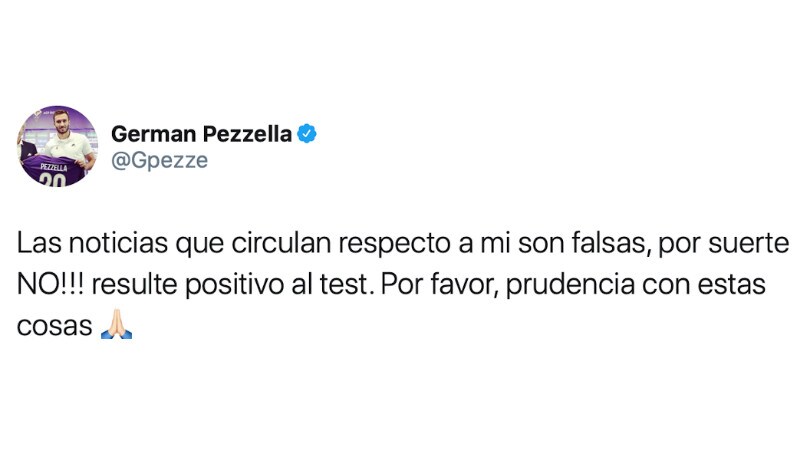
Task: Click the word 'cosas' before emoji
Action: 54,326
